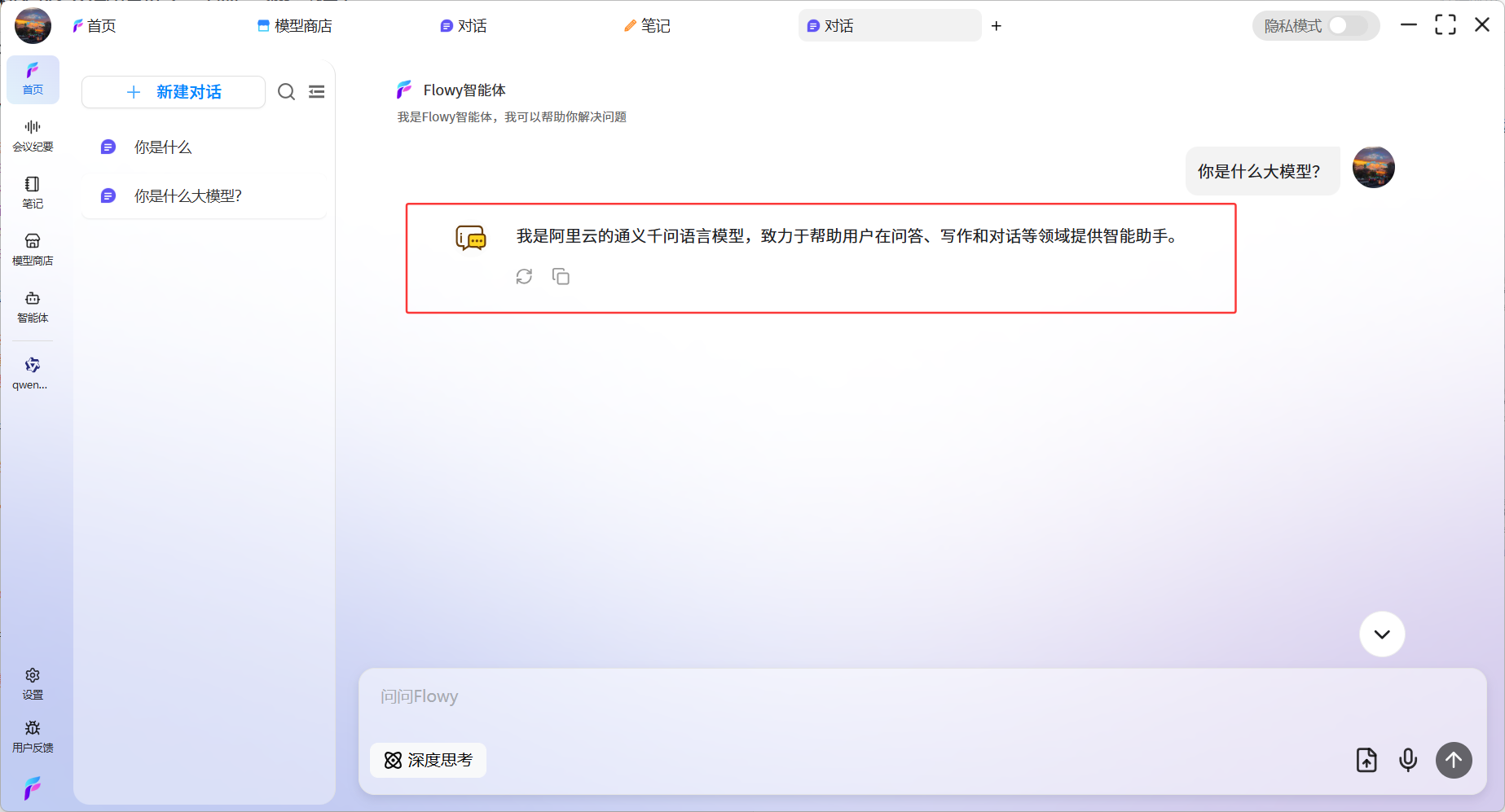Switch to the 模型商店 tab

[295, 26]
